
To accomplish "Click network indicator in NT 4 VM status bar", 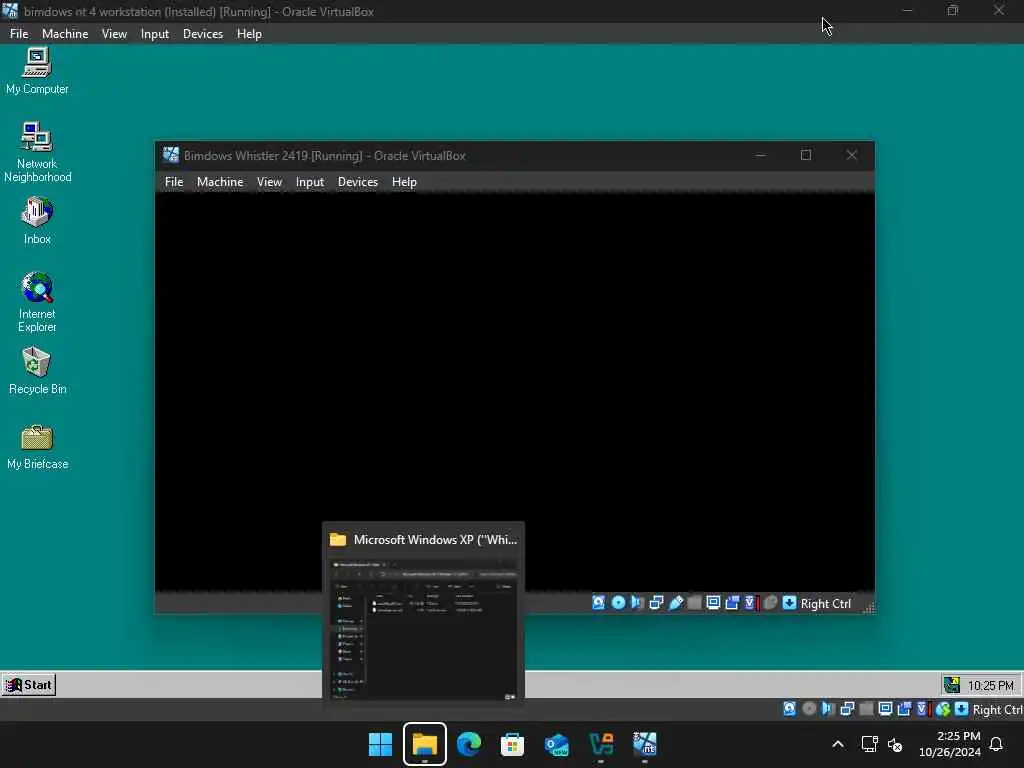I will (x=848, y=709).
